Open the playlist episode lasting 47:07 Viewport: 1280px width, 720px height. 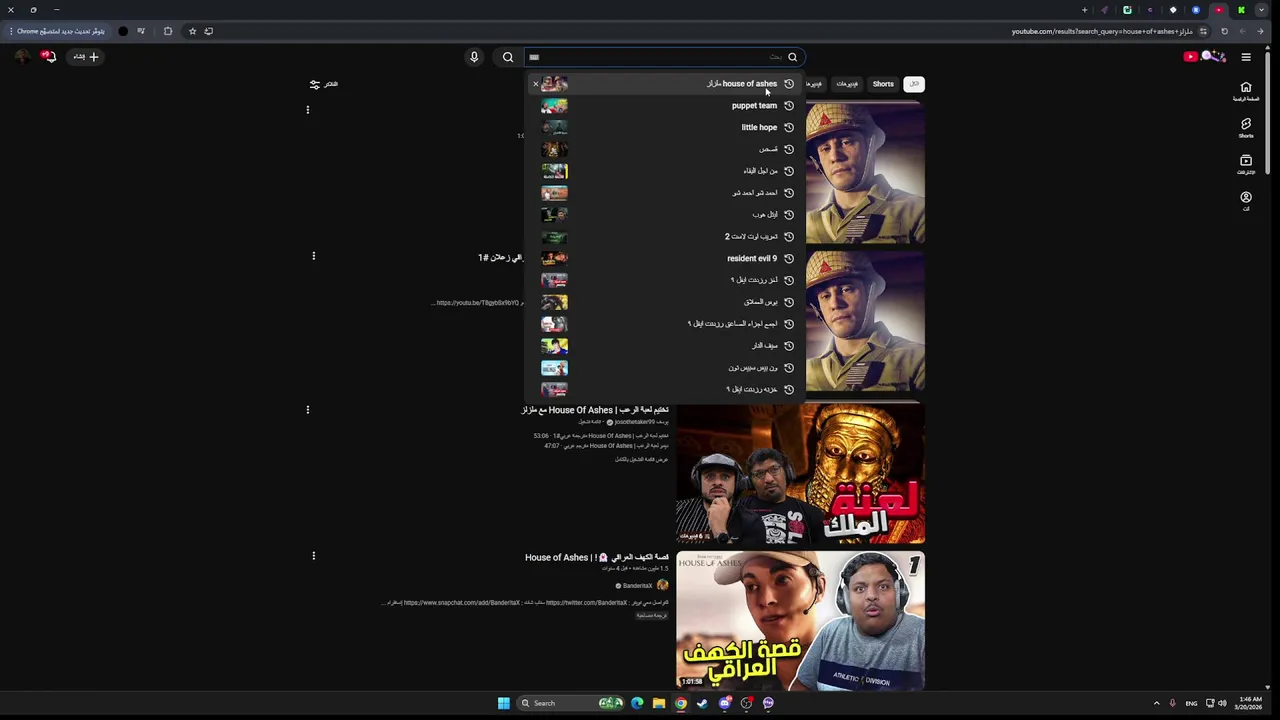coord(606,446)
